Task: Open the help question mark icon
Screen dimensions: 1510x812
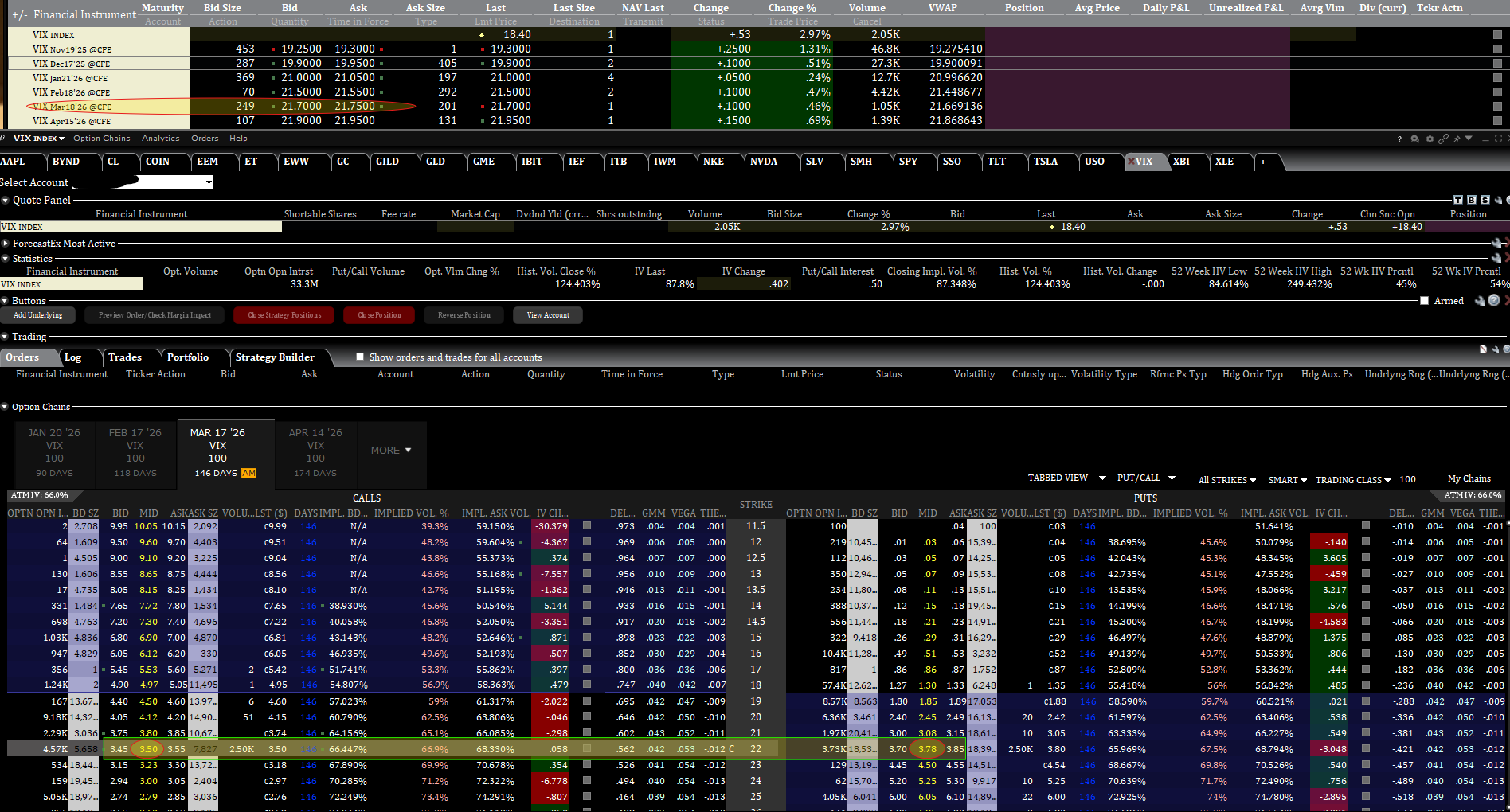Action: point(1399,139)
